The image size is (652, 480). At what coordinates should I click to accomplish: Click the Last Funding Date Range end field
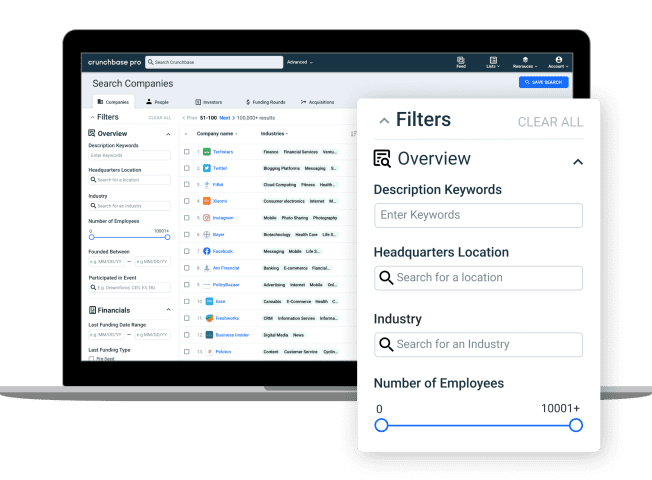pos(153,334)
